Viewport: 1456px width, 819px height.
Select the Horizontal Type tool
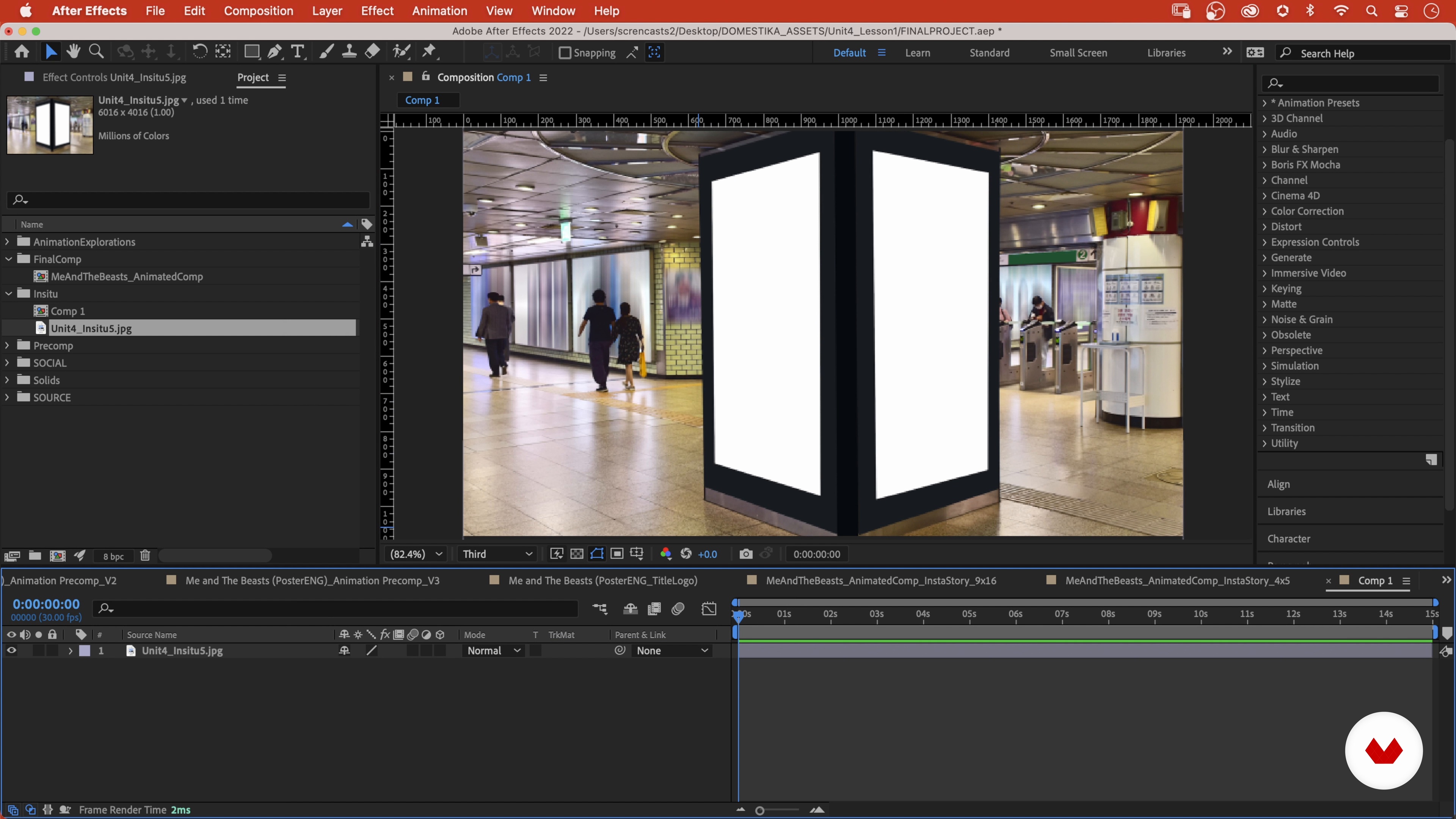click(x=298, y=52)
